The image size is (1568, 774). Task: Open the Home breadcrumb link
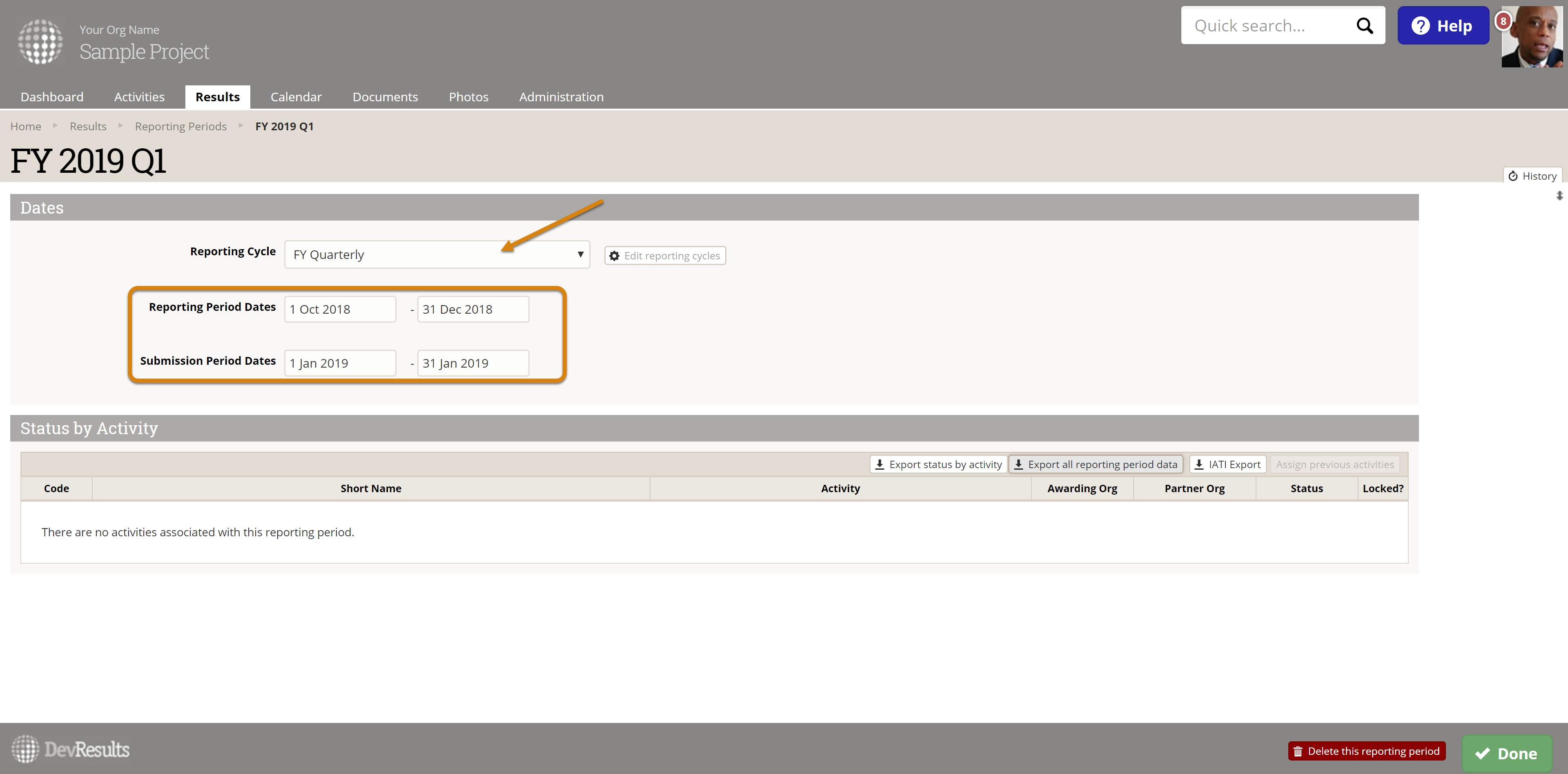(25, 126)
